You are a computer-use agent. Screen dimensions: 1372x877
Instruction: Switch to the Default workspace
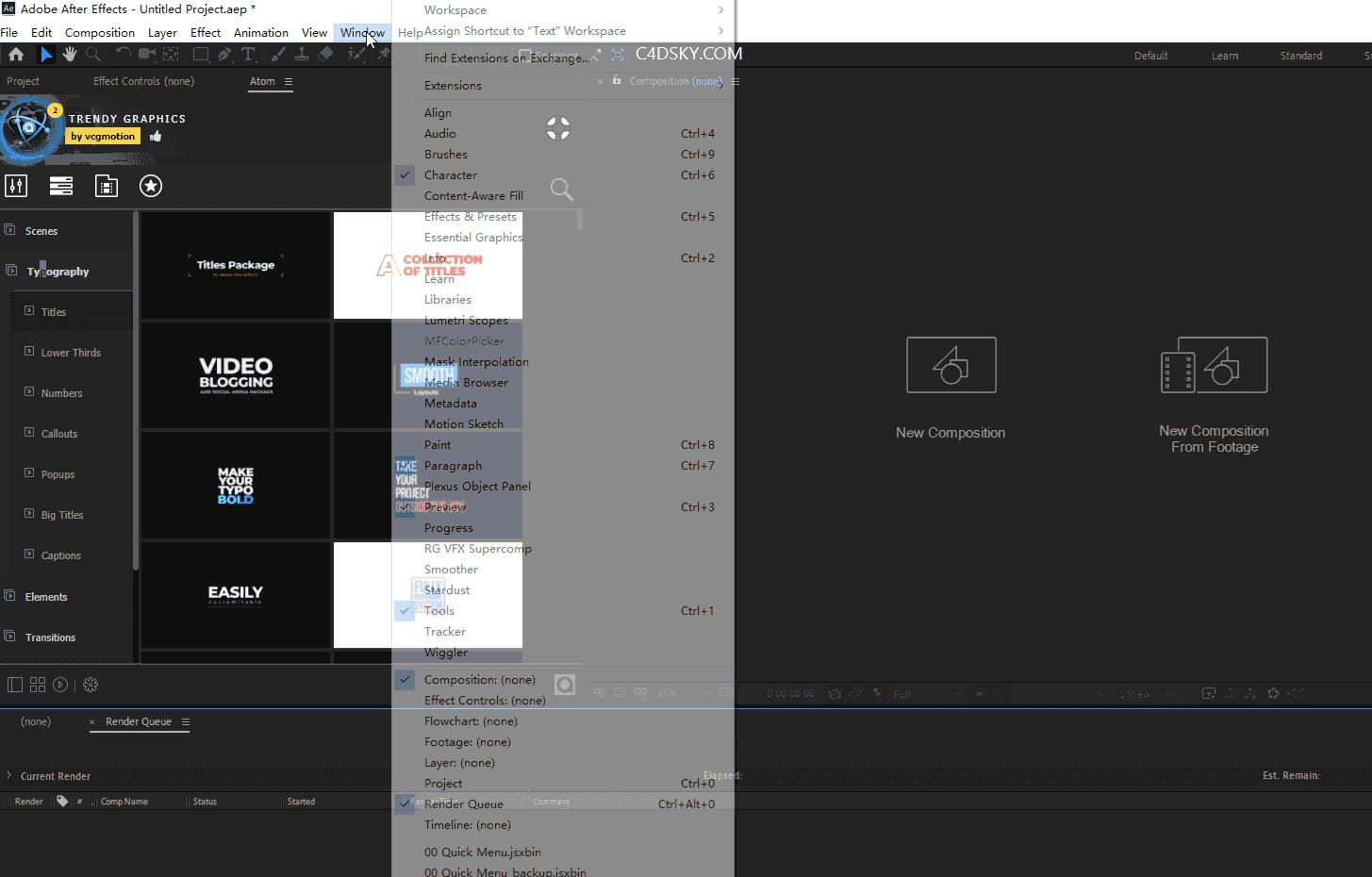[1151, 56]
